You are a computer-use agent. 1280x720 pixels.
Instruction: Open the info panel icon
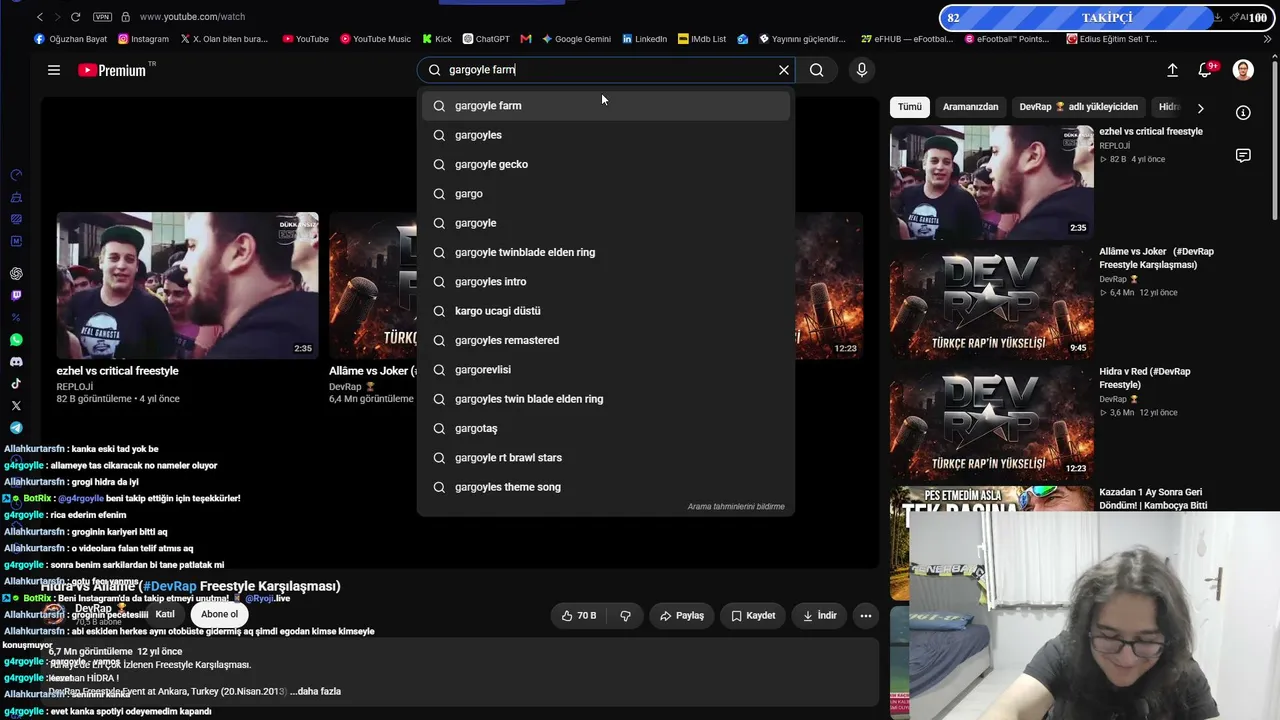pyautogui.click(x=1243, y=113)
